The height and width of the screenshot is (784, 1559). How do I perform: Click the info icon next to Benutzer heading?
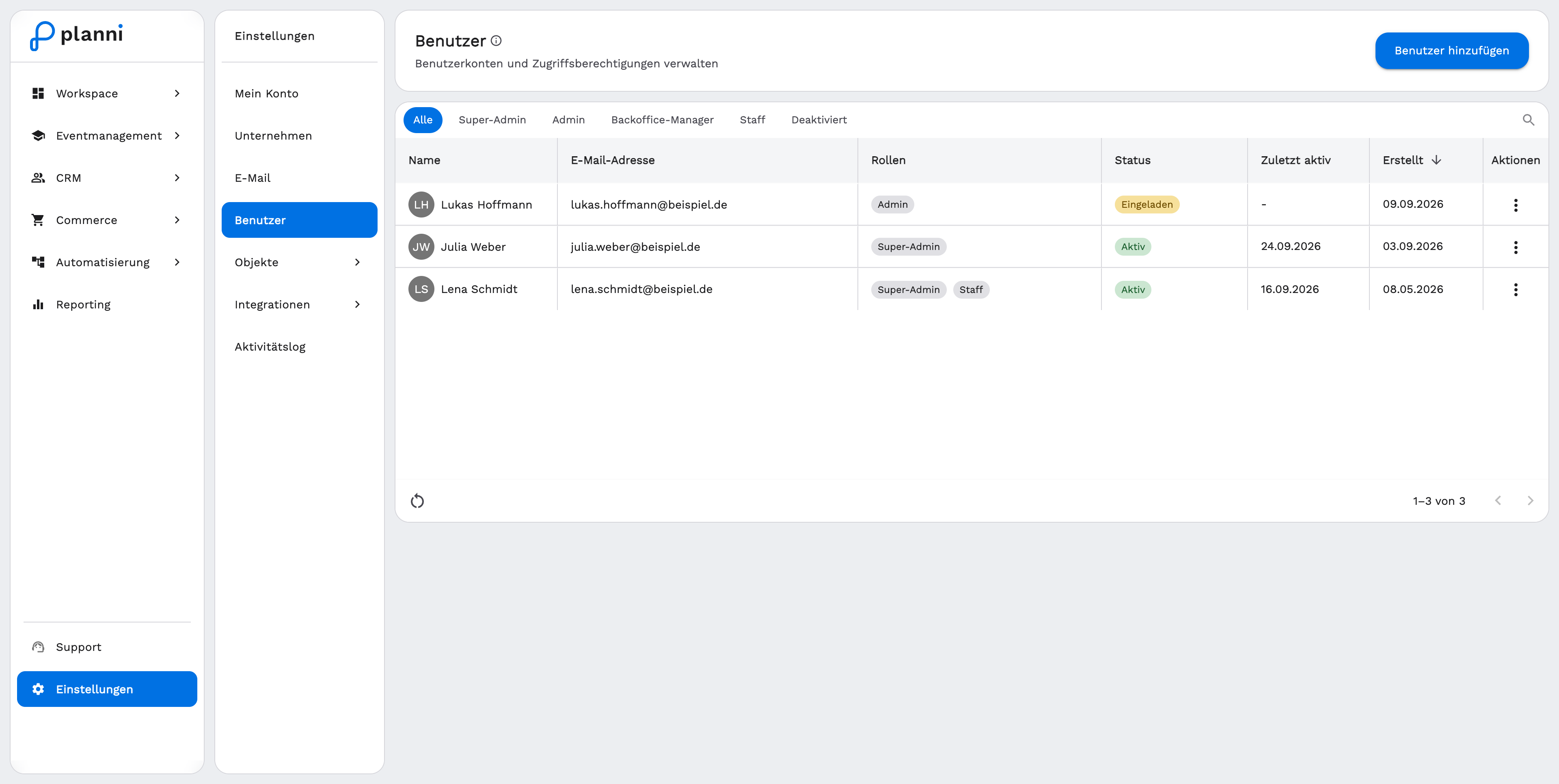point(496,41)
